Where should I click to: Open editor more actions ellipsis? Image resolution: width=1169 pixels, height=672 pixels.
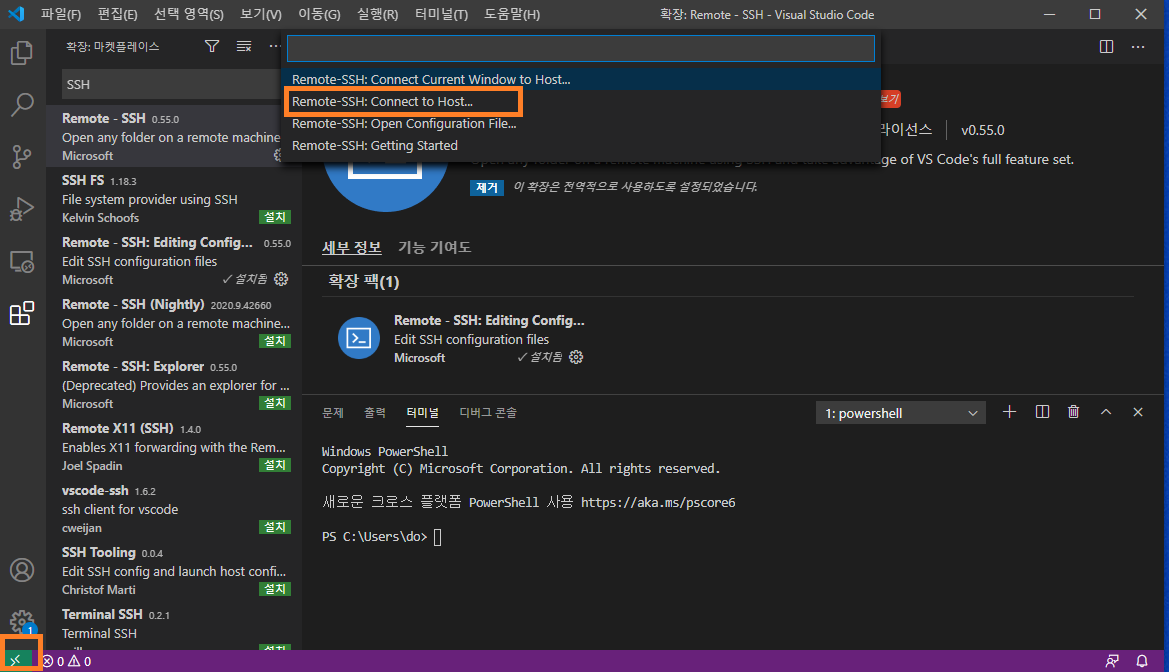point(1138,46)
